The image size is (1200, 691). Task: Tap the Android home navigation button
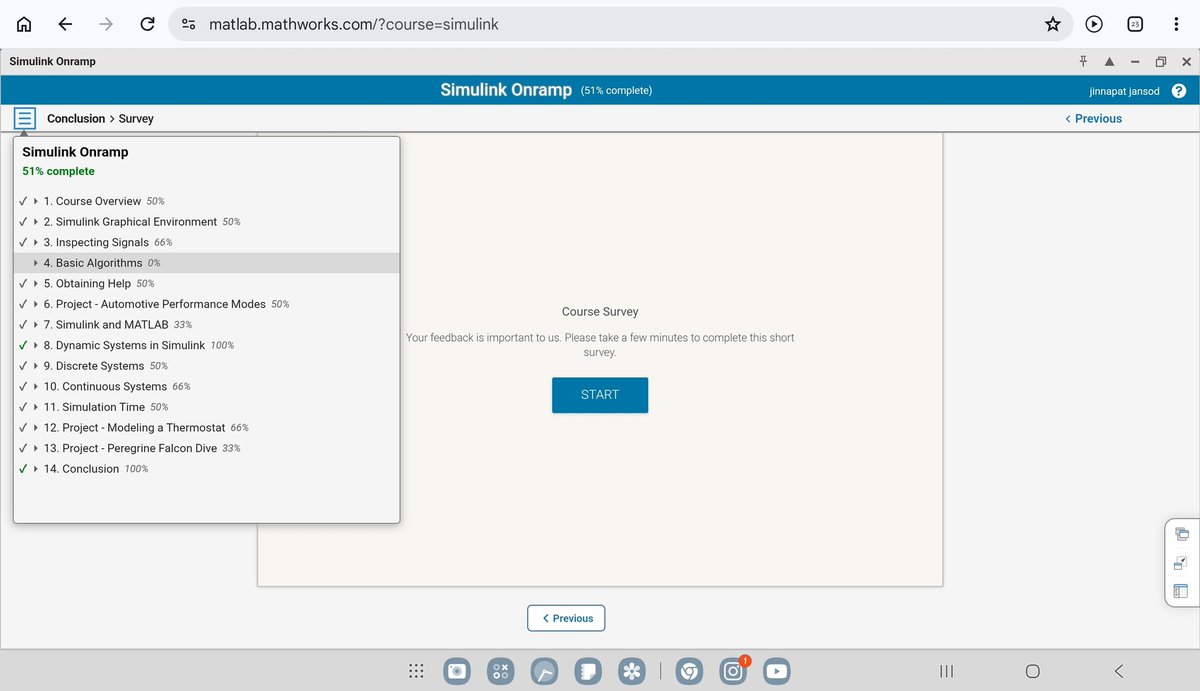click(1033, 671)
